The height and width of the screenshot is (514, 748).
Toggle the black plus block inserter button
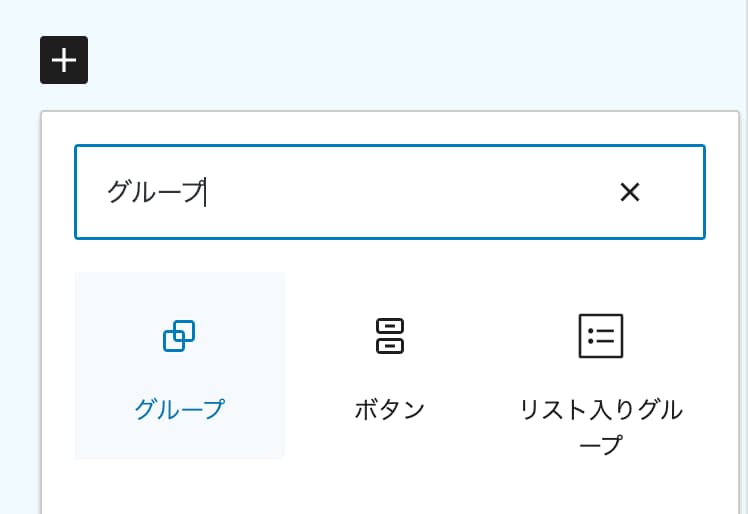point(64,60)
